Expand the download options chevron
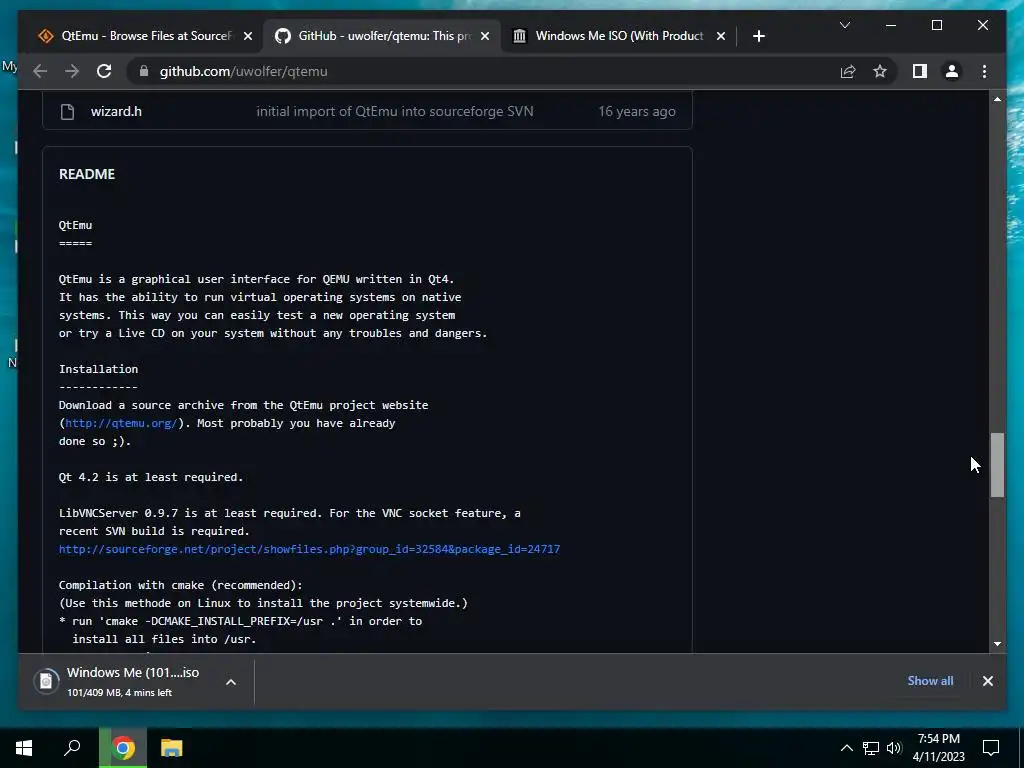Image resolution: width=1024 pixels, height=768 pixels. pos(231,682)
